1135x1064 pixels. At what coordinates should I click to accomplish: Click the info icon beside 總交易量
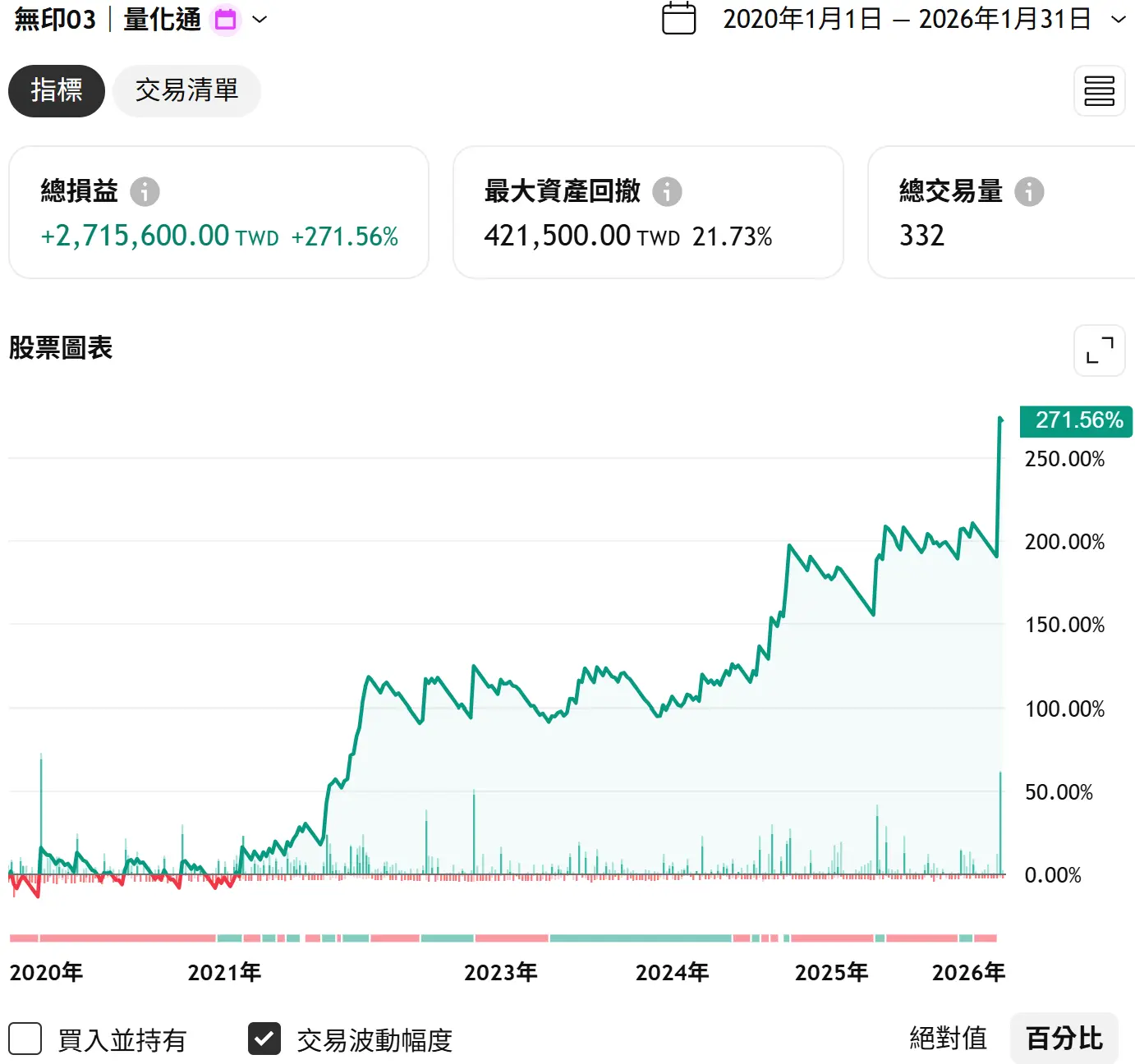(1029, 191)
